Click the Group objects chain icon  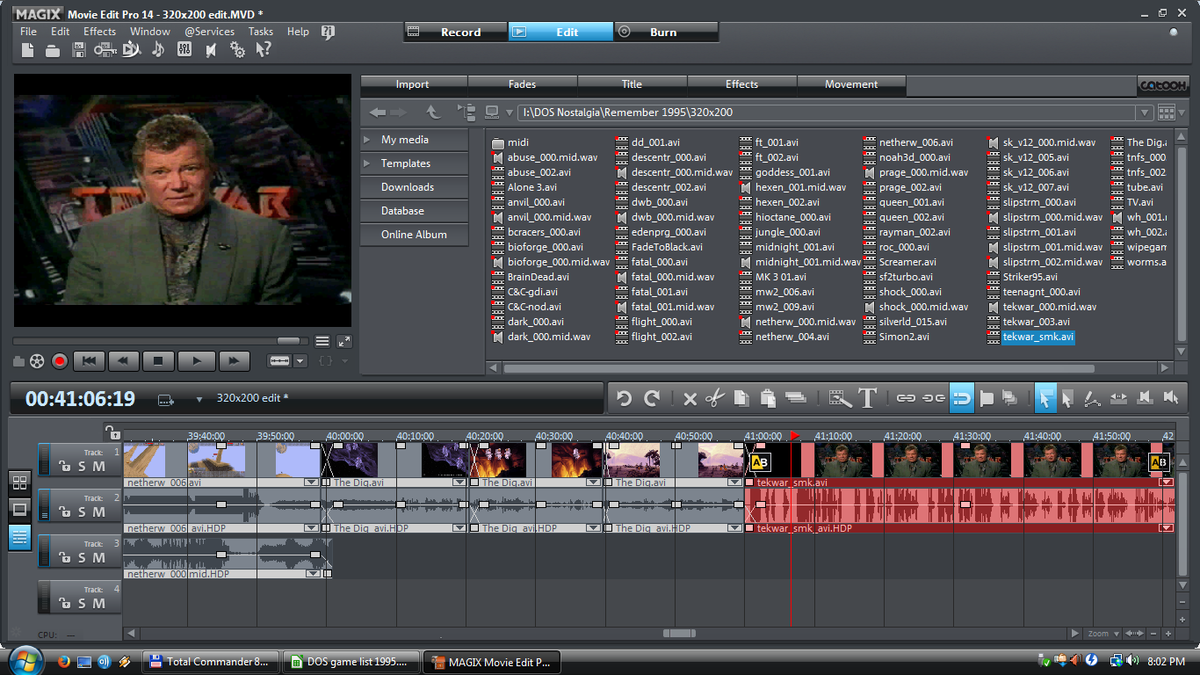point(906,398)
